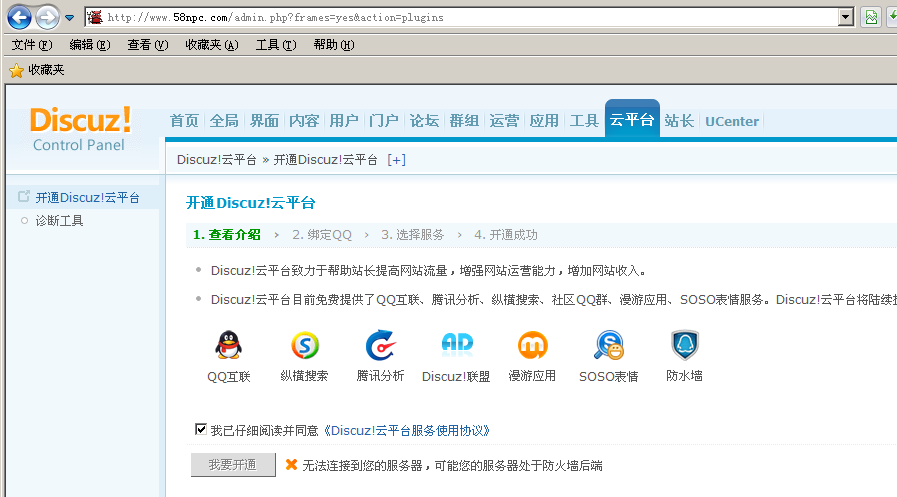
Task: Click the 腾讯分析 service icon
Action: 380,345
